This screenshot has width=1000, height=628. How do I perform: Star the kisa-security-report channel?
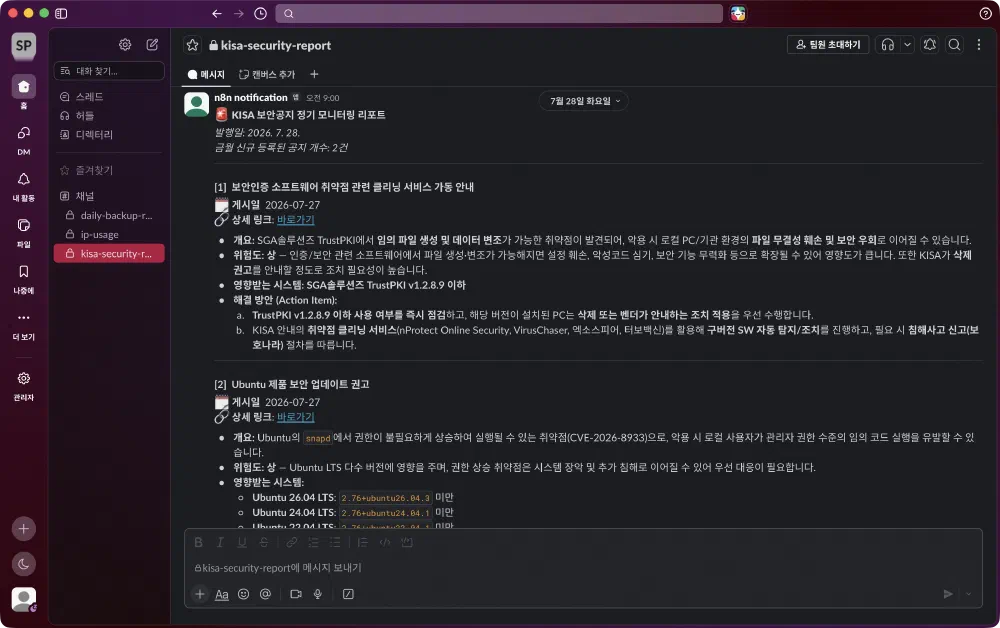(193, 45)
